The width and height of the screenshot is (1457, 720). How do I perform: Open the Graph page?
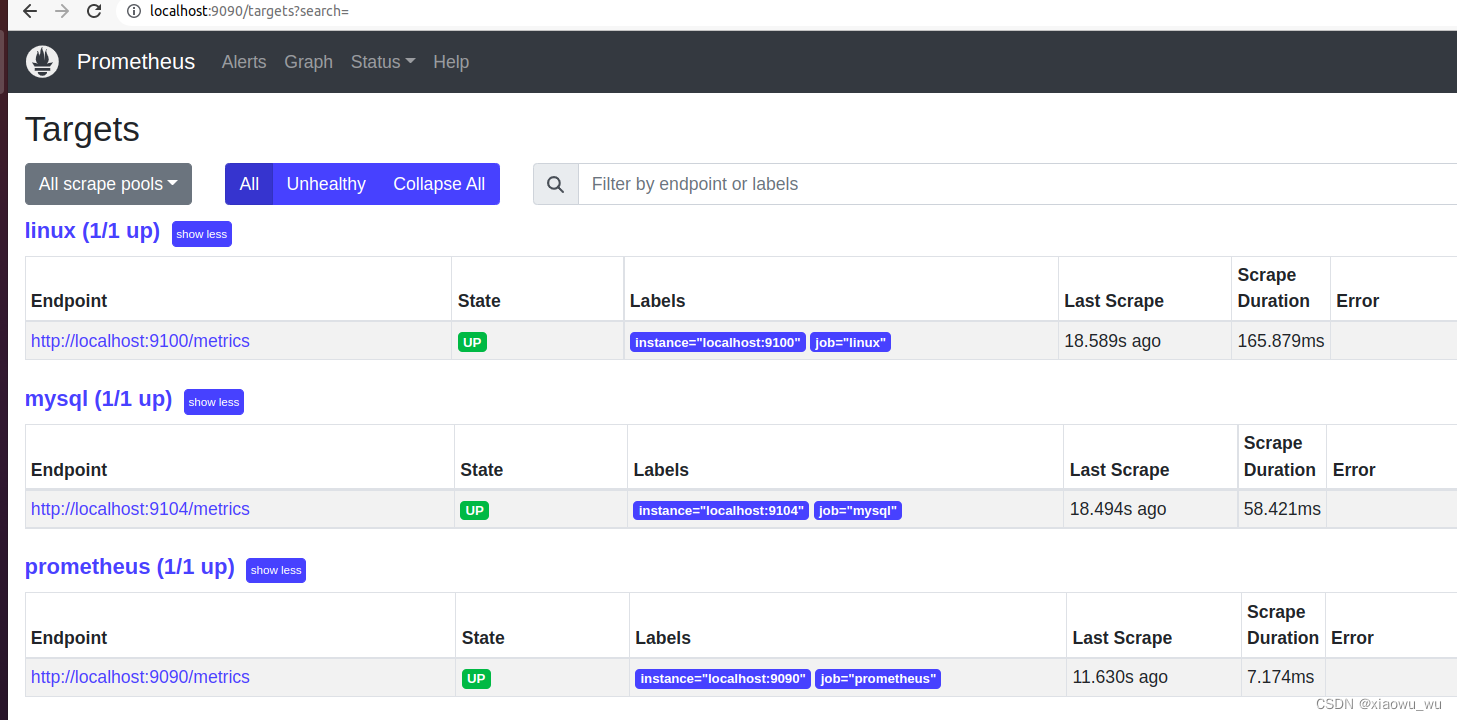click(x=308, y=62)
